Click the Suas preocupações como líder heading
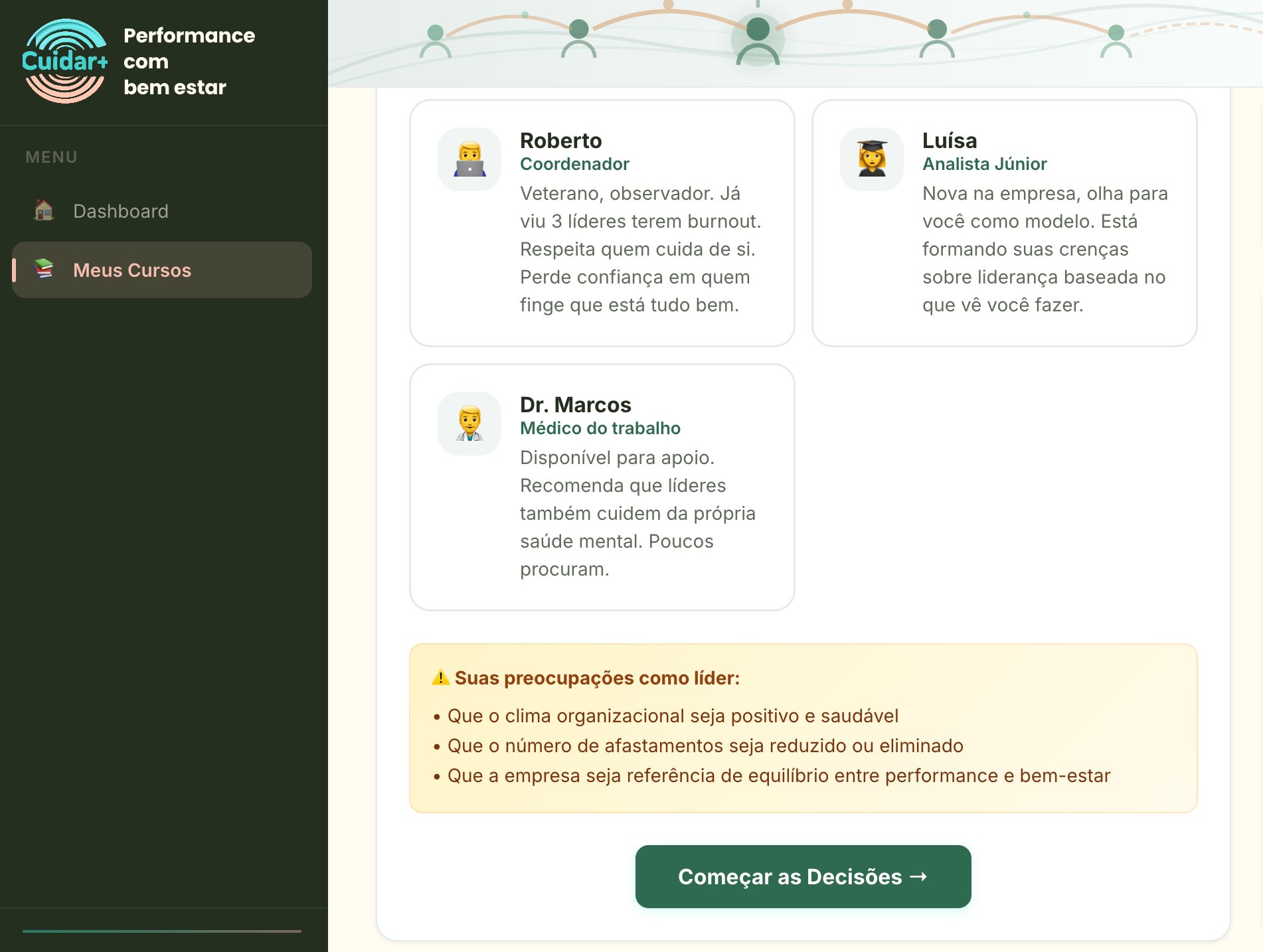The width and height of the screenshot is (1263, 952). (x=596, y=678)
